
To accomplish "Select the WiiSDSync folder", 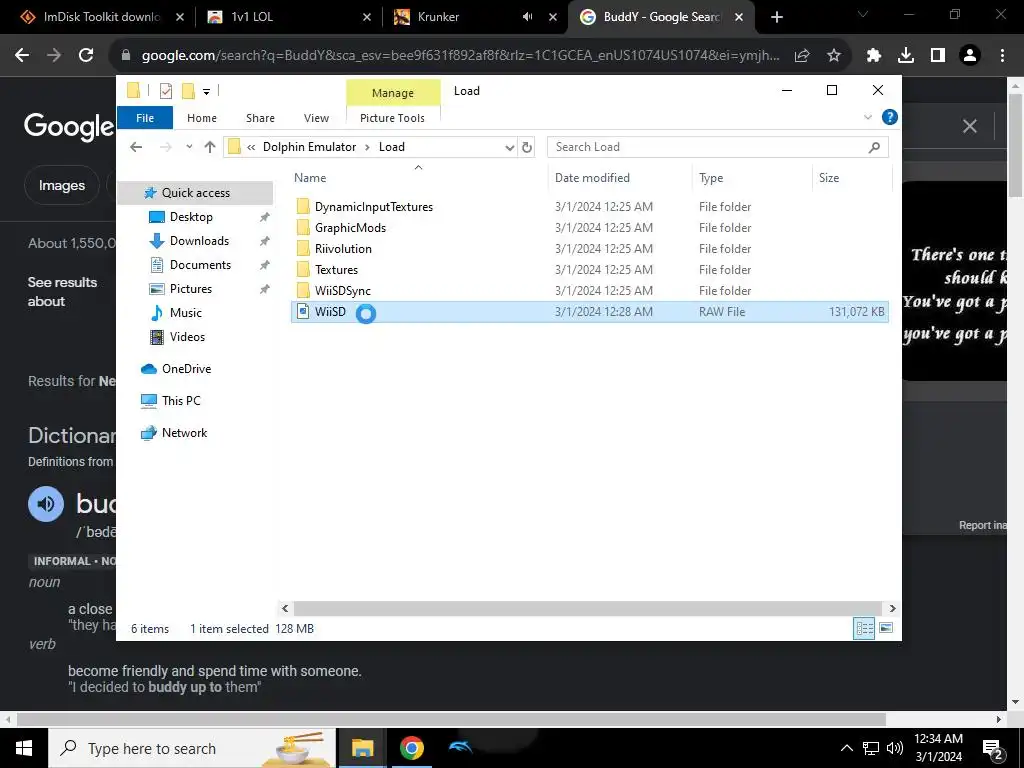I will (342, 291).
